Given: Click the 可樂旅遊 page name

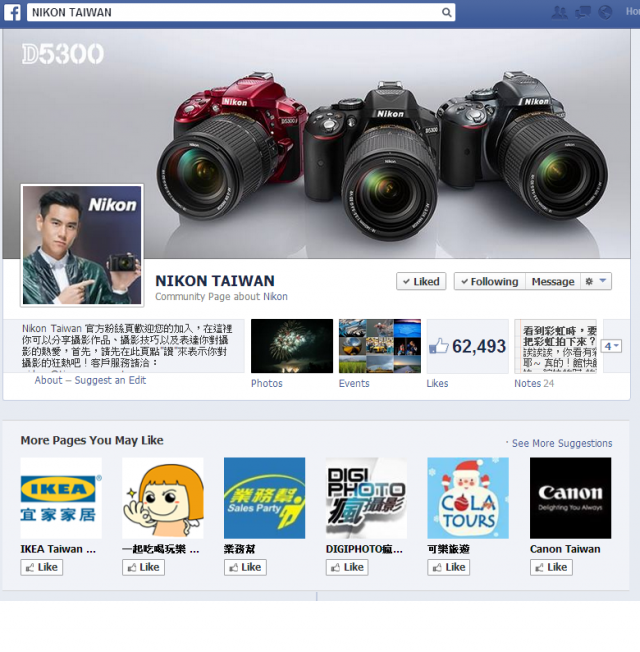Looking at the screenshot, I should 448,549.
